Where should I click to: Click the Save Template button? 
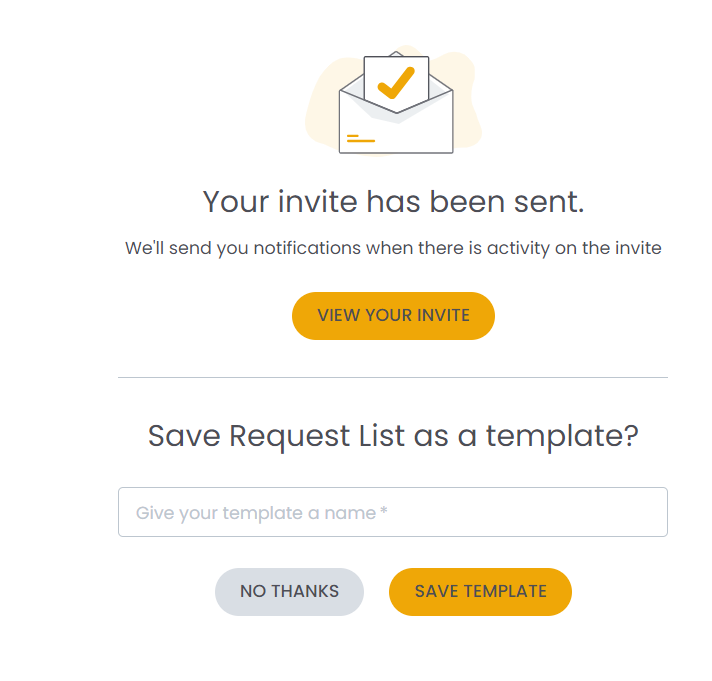[x=480, y=591]
